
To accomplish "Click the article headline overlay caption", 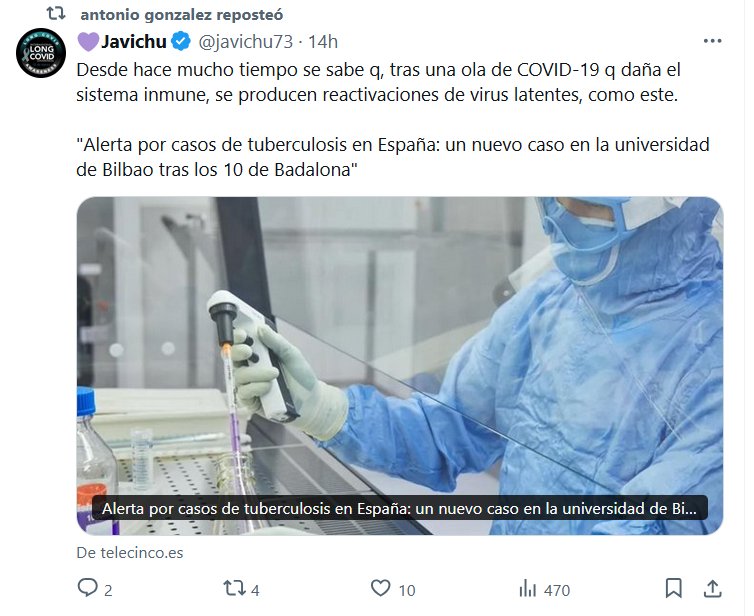I will tap(400, 508).
